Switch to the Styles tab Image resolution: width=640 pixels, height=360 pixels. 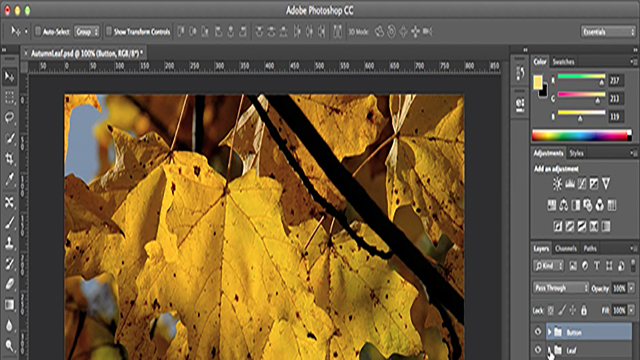click(x=576, y=153)
